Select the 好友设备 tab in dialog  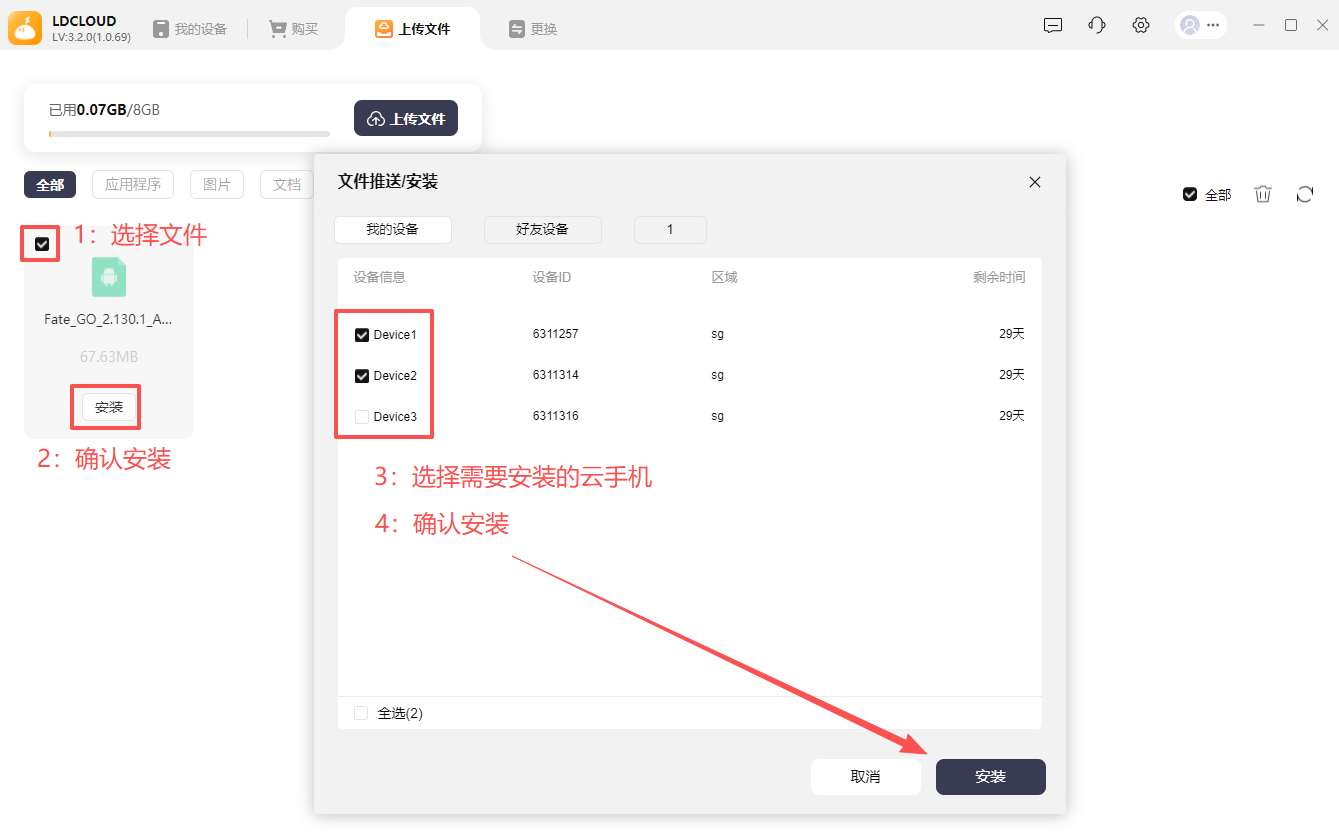point(542,230)
